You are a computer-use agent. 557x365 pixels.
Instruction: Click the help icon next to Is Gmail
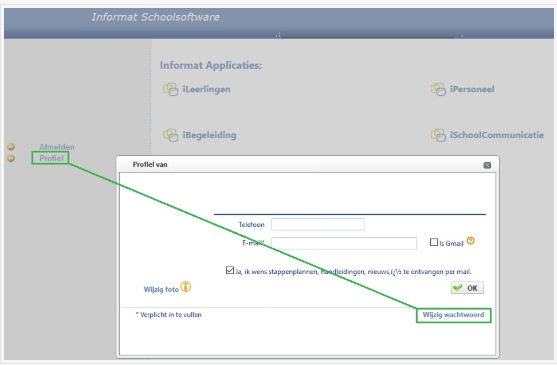pos(471,241)
